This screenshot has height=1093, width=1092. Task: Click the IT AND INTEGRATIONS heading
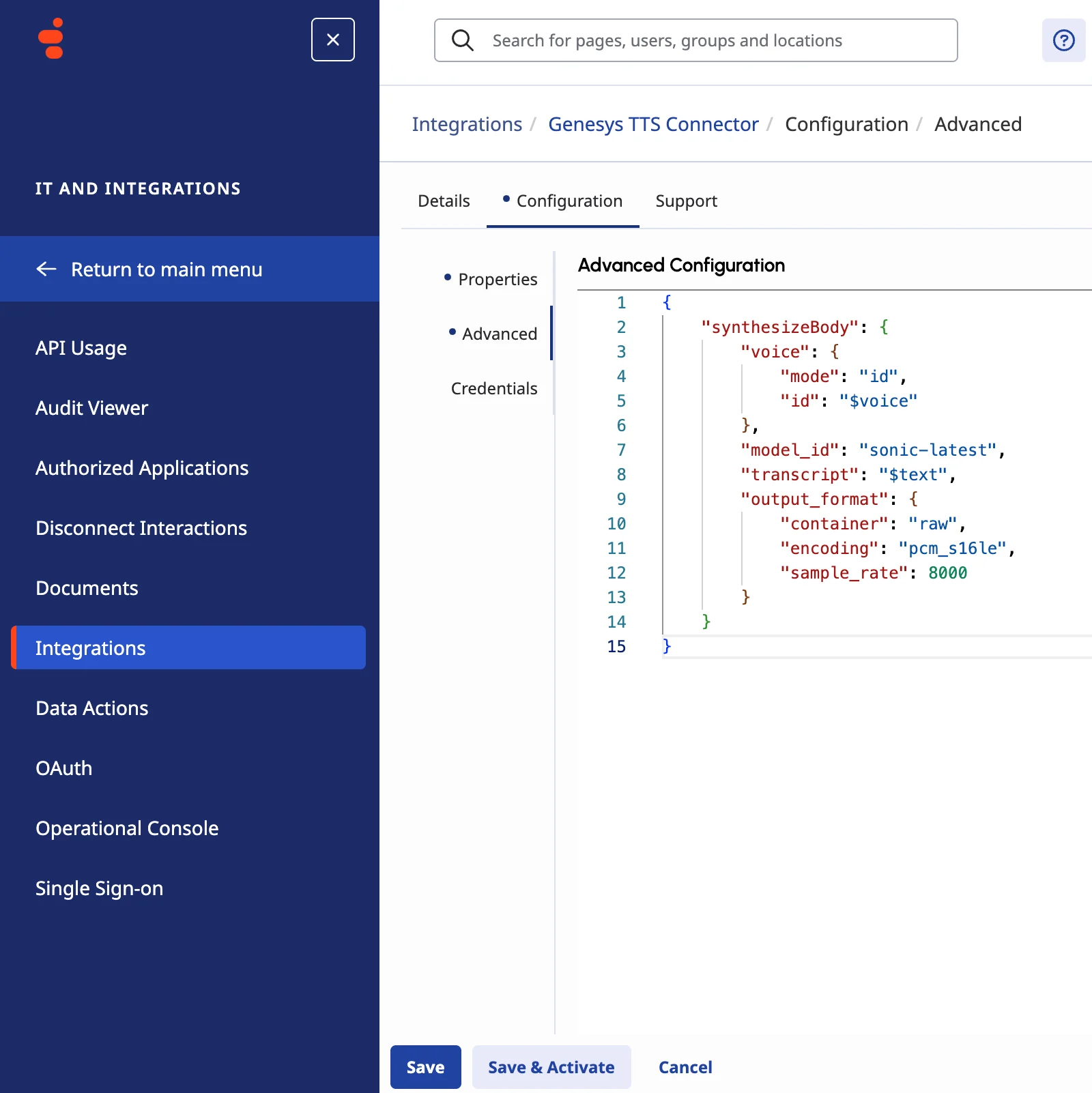point(138,188)
